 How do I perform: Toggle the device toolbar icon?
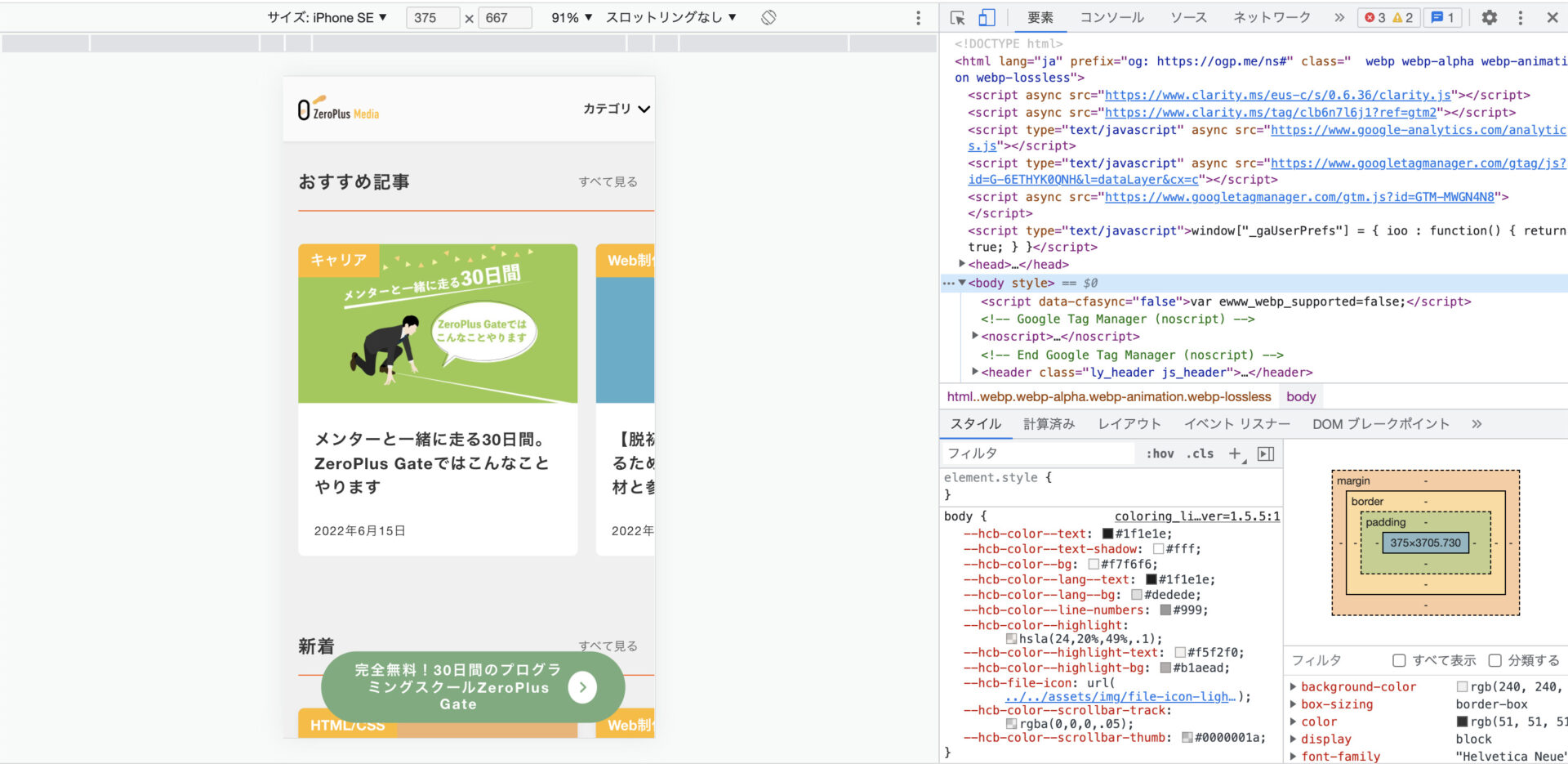click(x=987, y=17)
